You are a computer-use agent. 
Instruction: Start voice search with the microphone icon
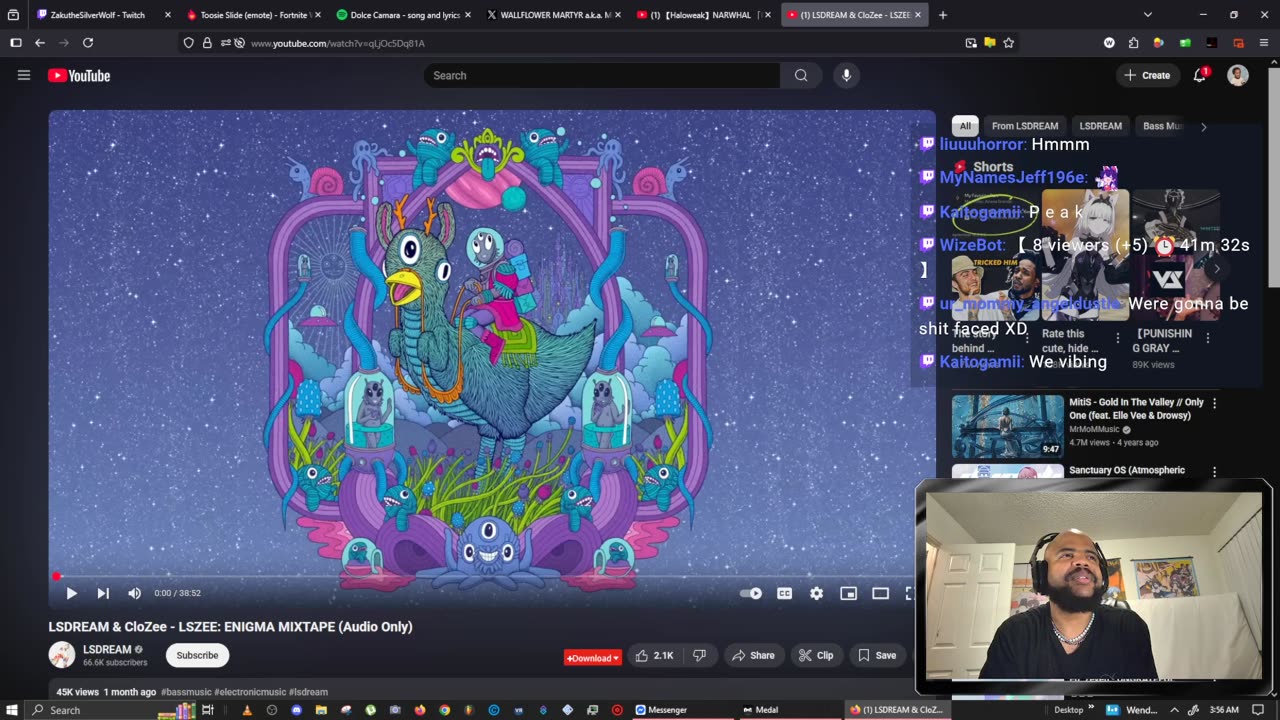click(x=846, y=75)
